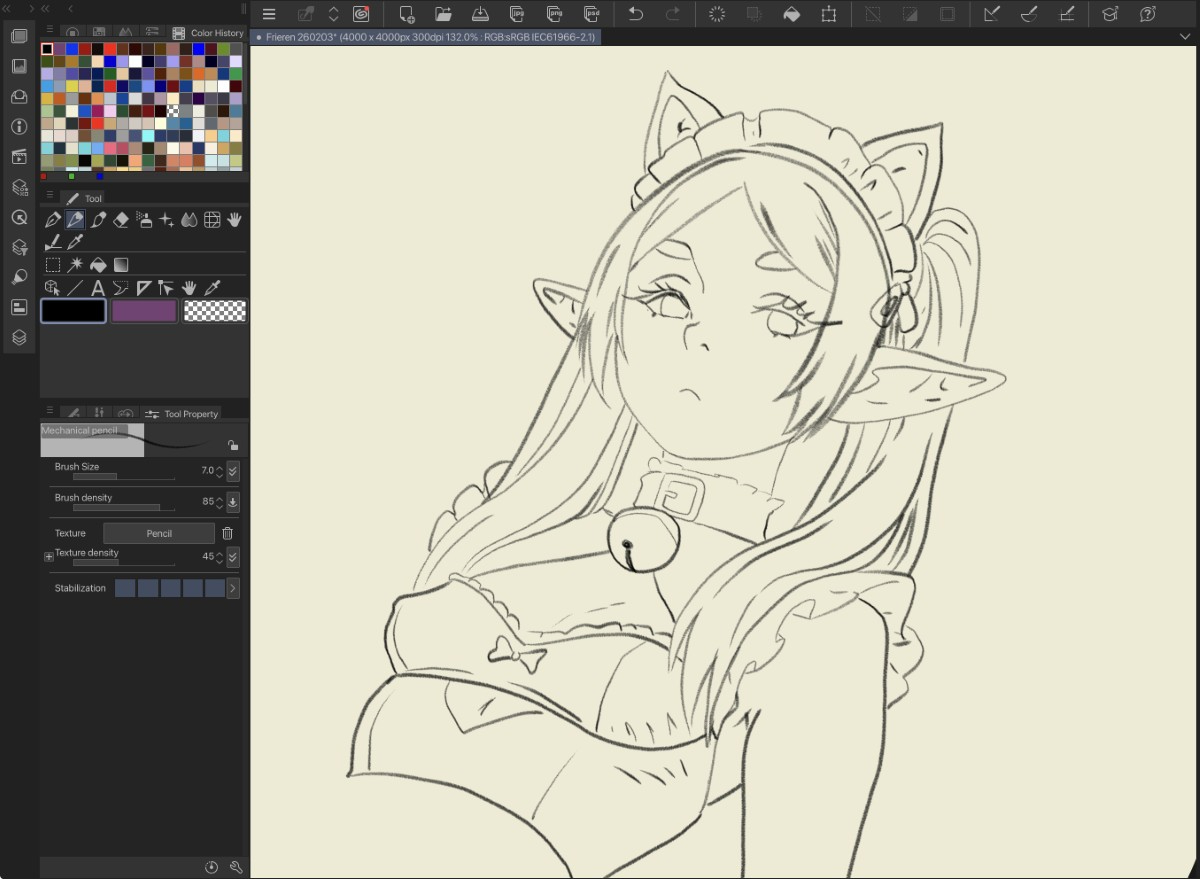Increase Brush Size with stepper arrow
This screenshot has width=1200, height=879.
220,467
